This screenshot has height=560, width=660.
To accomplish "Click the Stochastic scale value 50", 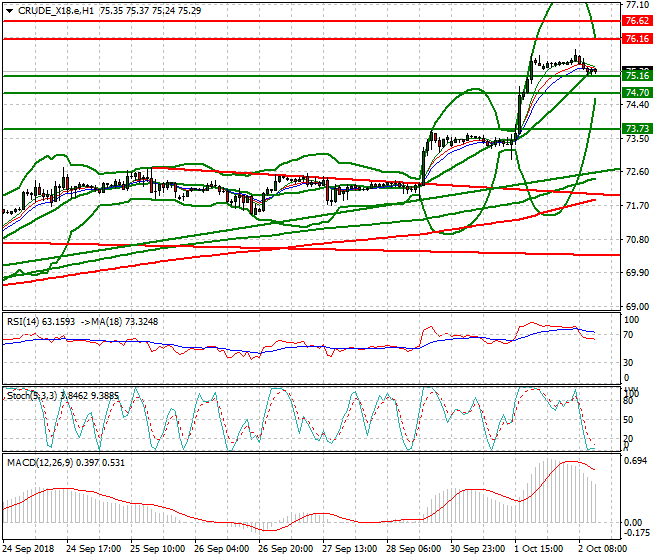I will [628, 420].
